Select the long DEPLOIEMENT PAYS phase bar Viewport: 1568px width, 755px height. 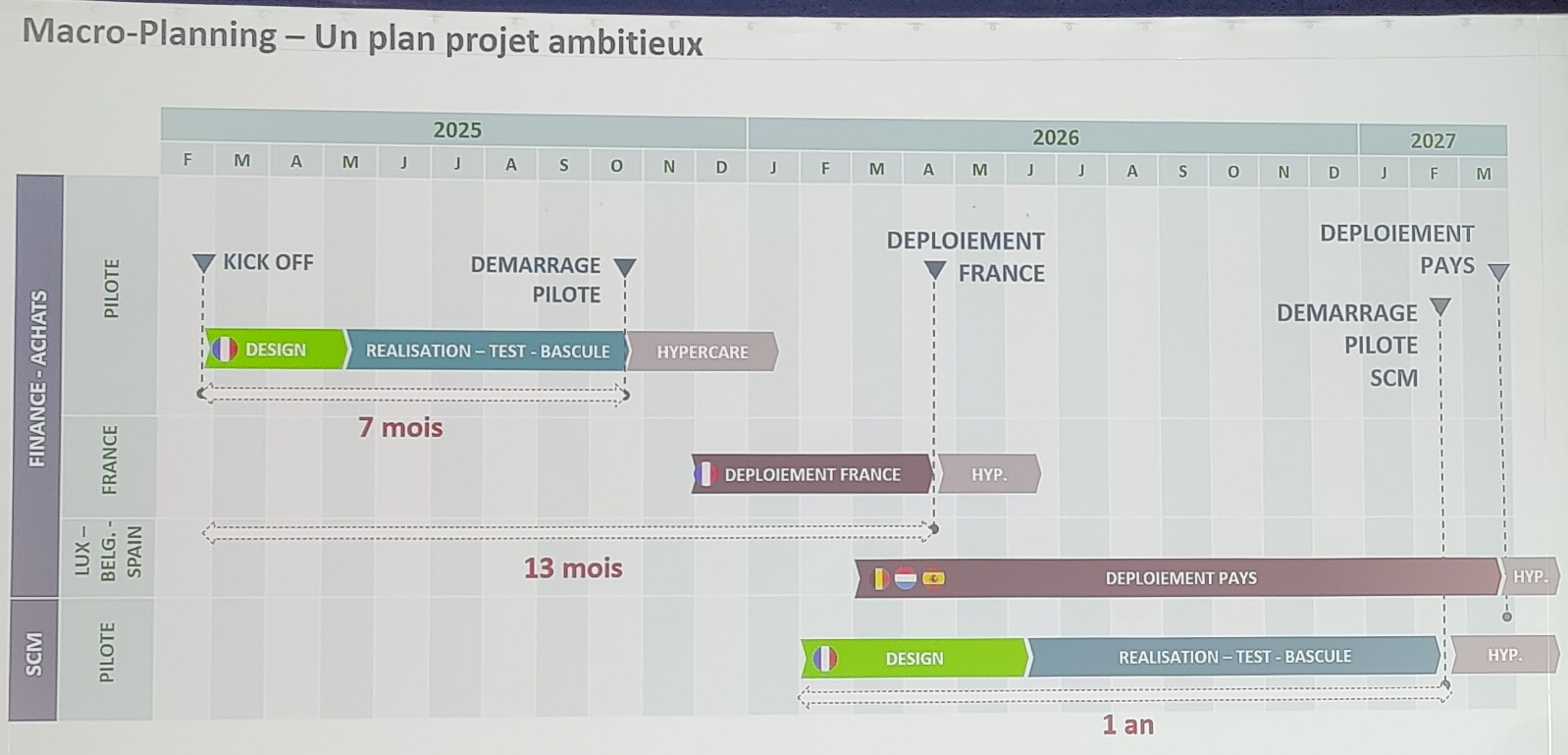click(x=1180, y=578)
